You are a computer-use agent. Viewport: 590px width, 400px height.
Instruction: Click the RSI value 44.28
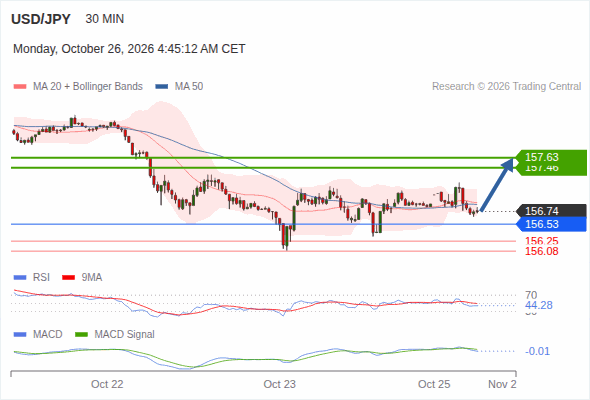[539, 305]
